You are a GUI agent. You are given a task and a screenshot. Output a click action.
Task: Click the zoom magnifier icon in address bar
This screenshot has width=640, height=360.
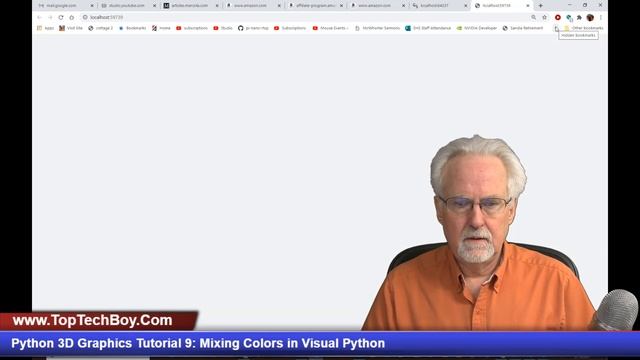[533, 18]
